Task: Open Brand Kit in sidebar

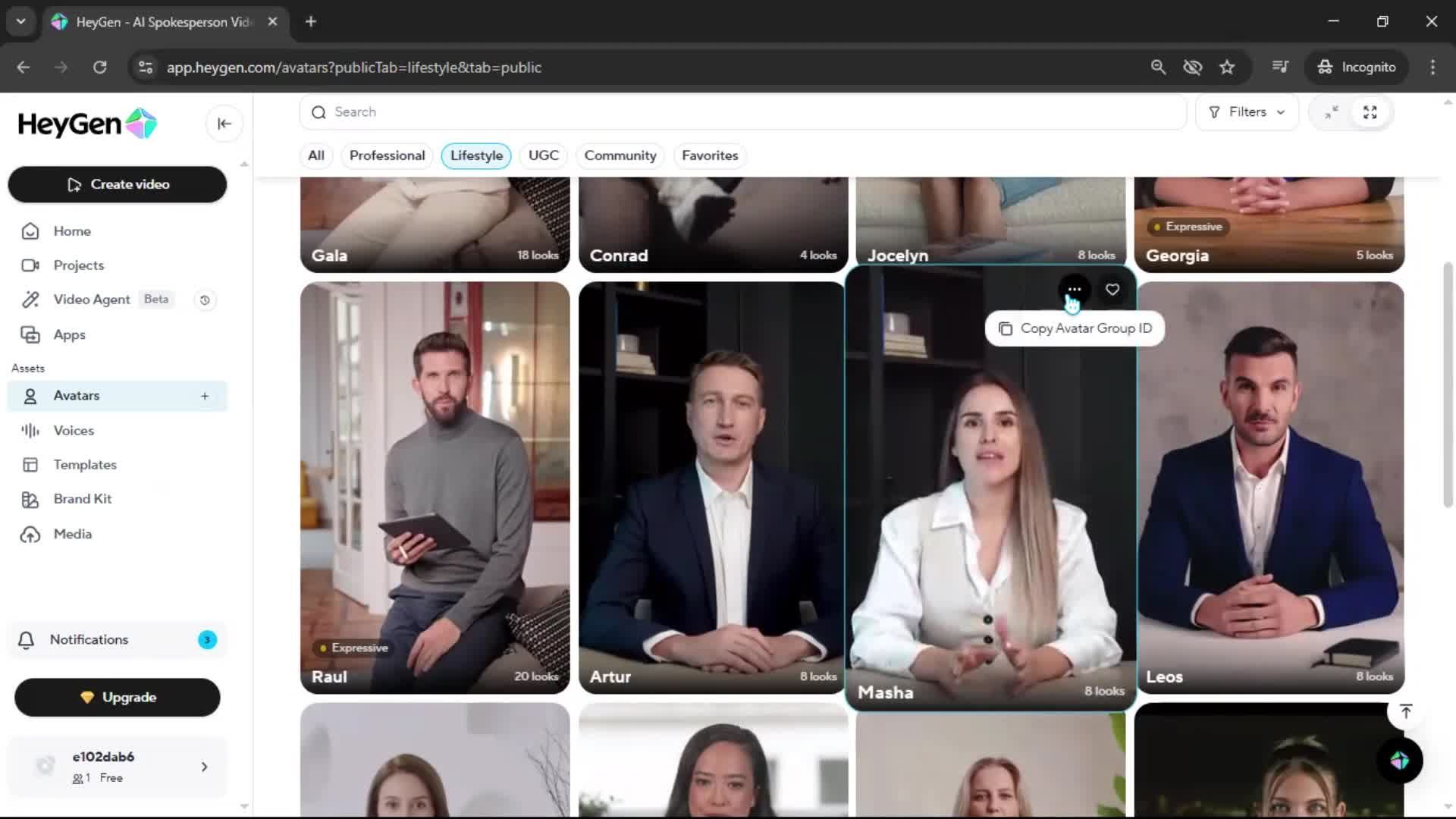Action: click(x=83, y=499)
